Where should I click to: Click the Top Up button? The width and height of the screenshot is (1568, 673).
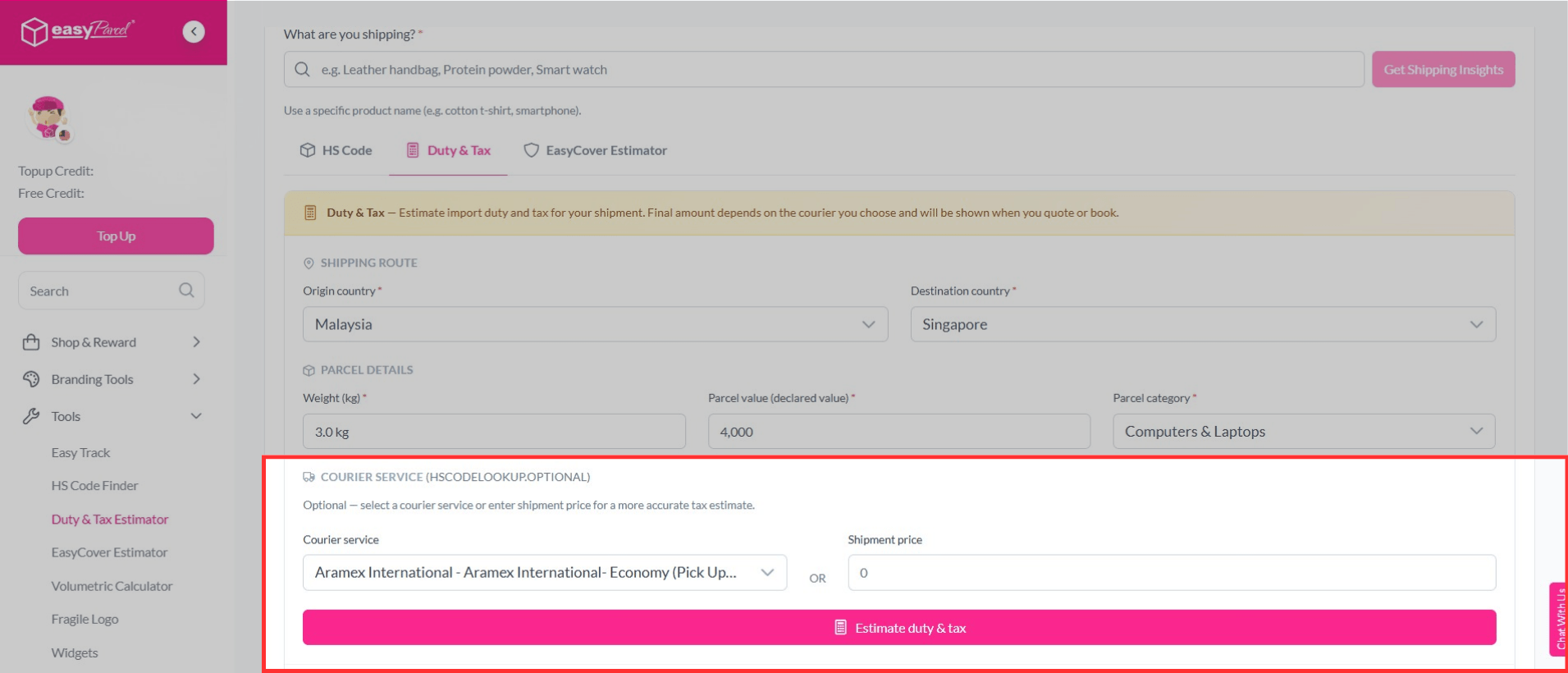(x=116, y=236)
